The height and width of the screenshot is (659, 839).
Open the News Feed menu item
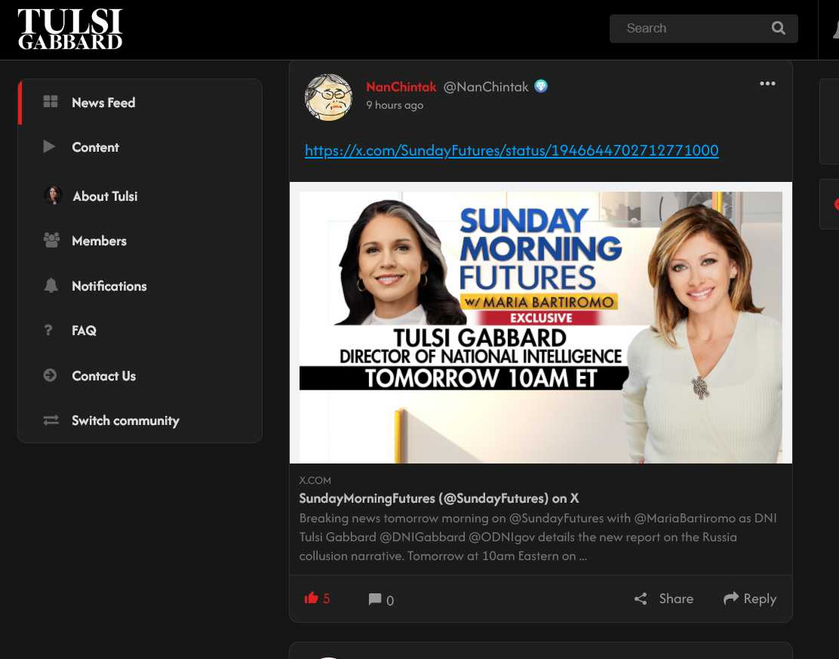pyautogui.click(x=140, y=102)
